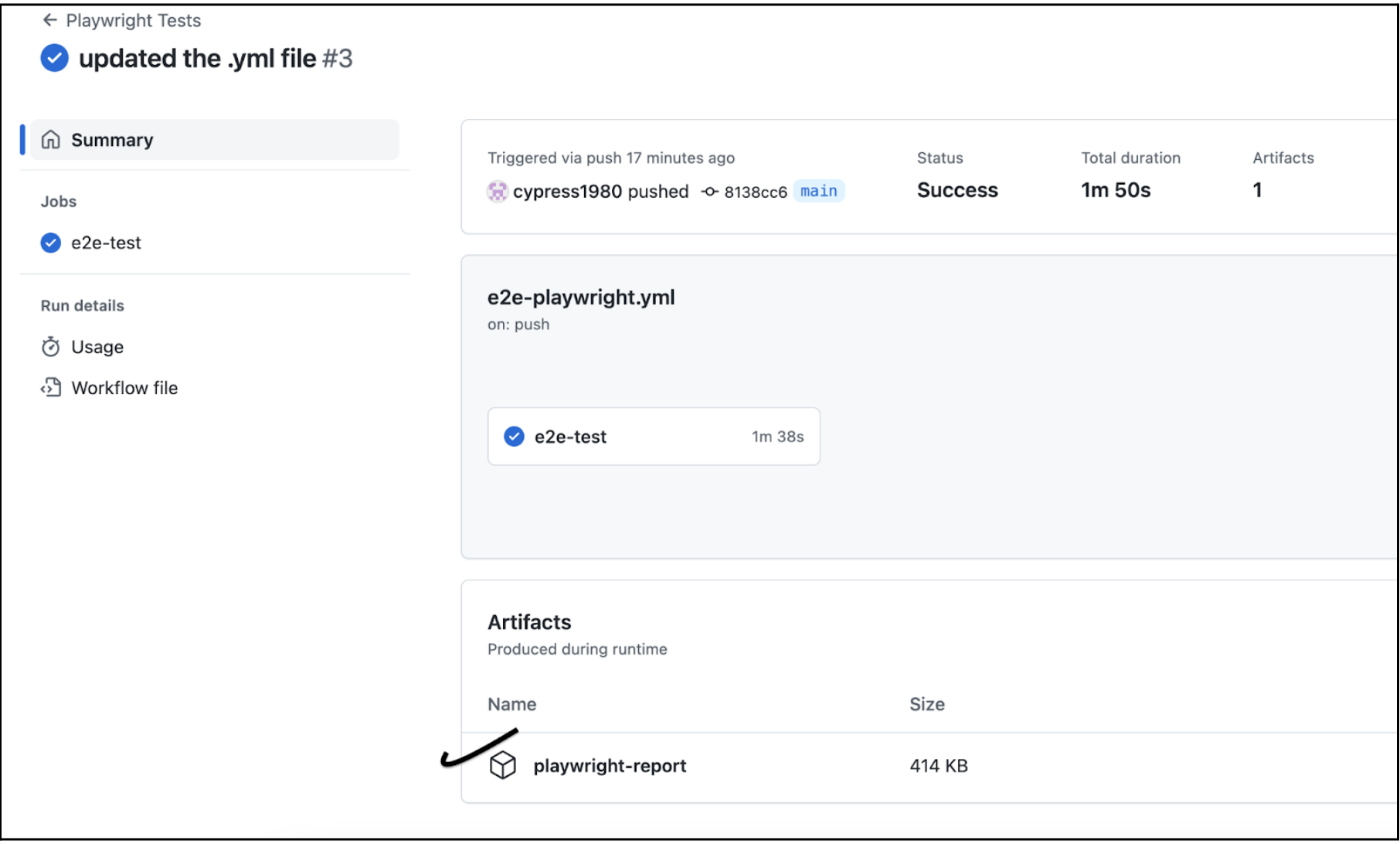Screen dimensions: 1400x844
Task: Download the playwright-report artifact
Action: (x=610, y=766)
